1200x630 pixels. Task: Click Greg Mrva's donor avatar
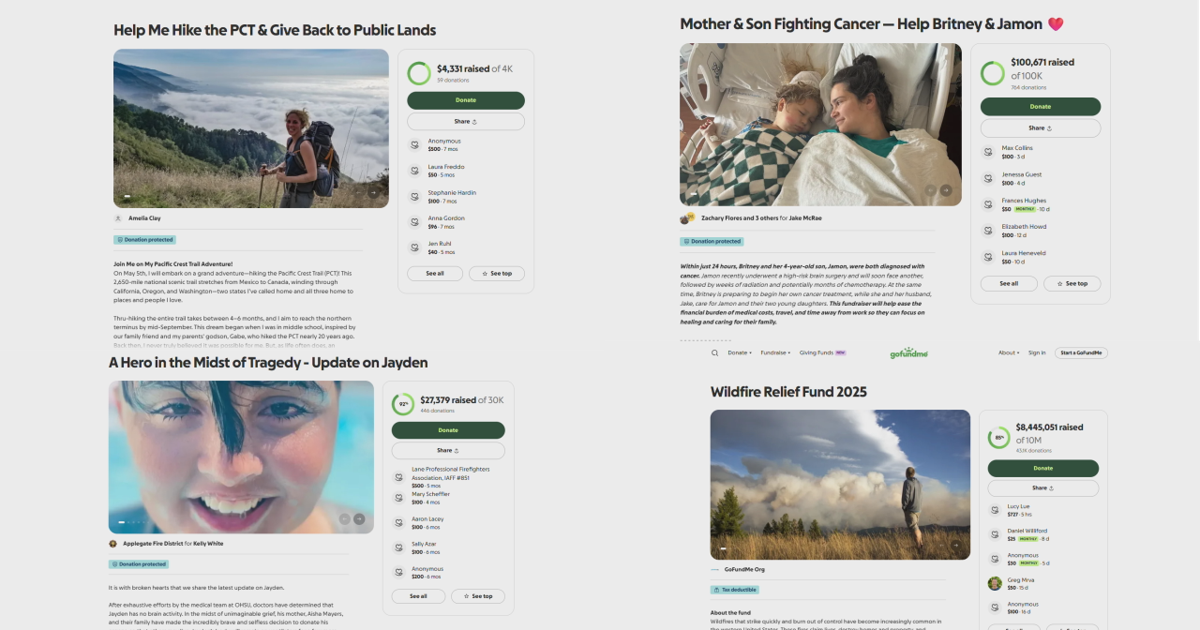pyautogui.click(x=995, y=583)
